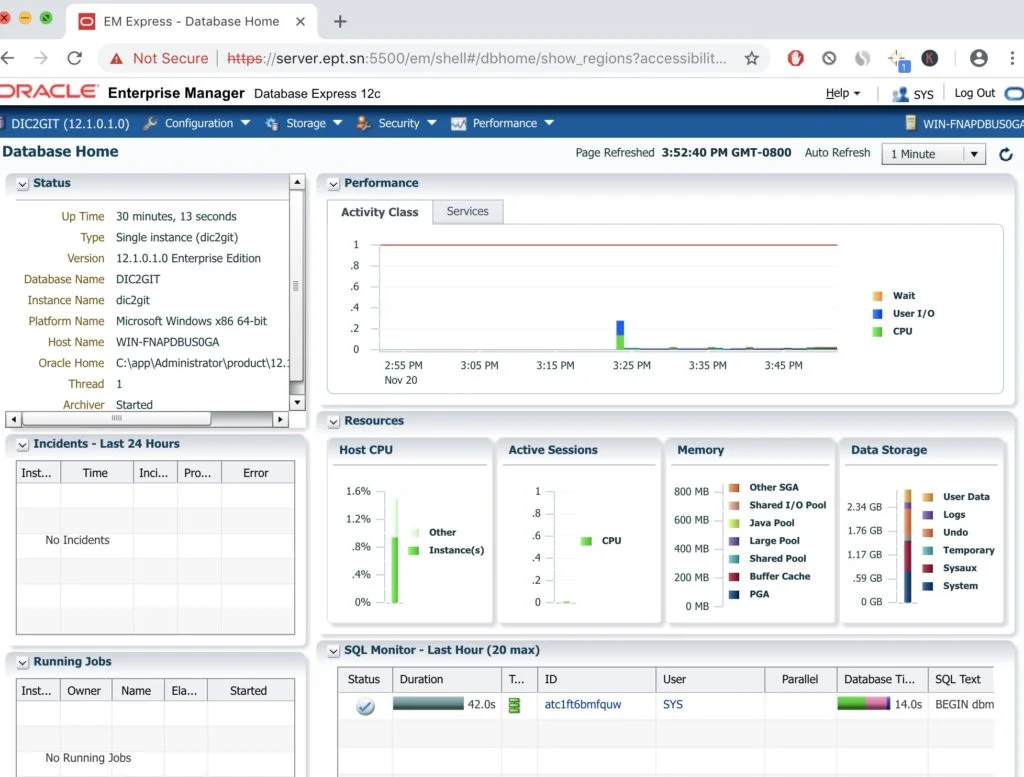Click User I/O legend color swatch
The height and width of the screenshot is (777, 1024).
878,313
